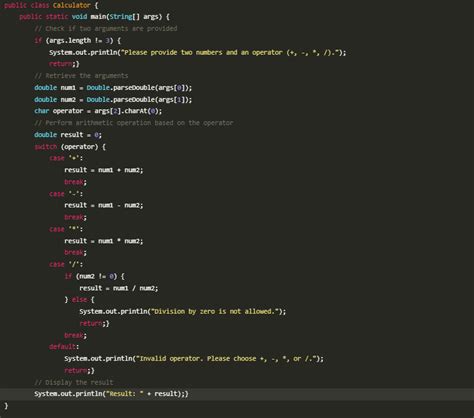Click the "default:" label
Viewport: 474px width, 418px height.
pos(64,347)
